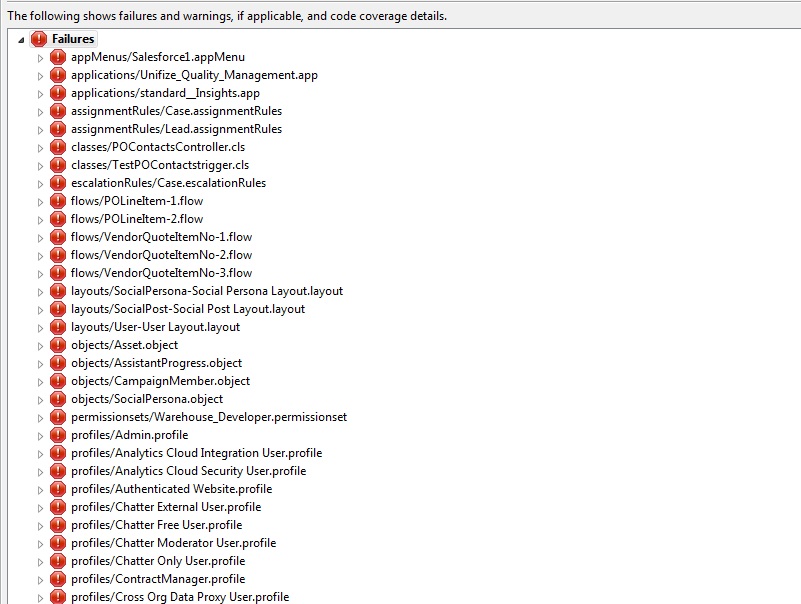Image resolution: width=801 pixels, height=604 pixels.
Task: Click error icon for AssistantProgress.object
Action: click(x=58, y=363)
